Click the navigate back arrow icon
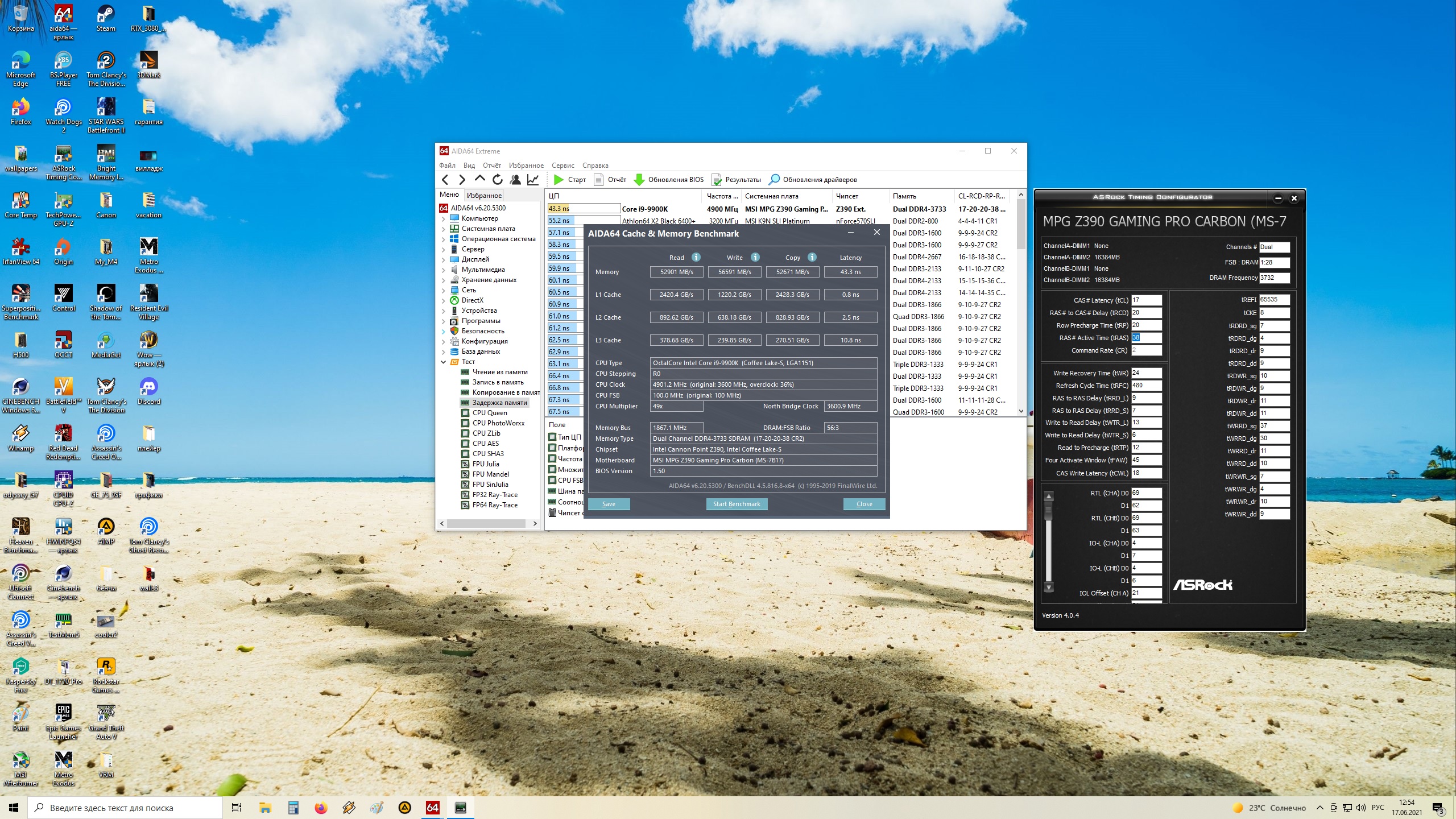The height and width of the screenshot is (819, 1456). 445,180
